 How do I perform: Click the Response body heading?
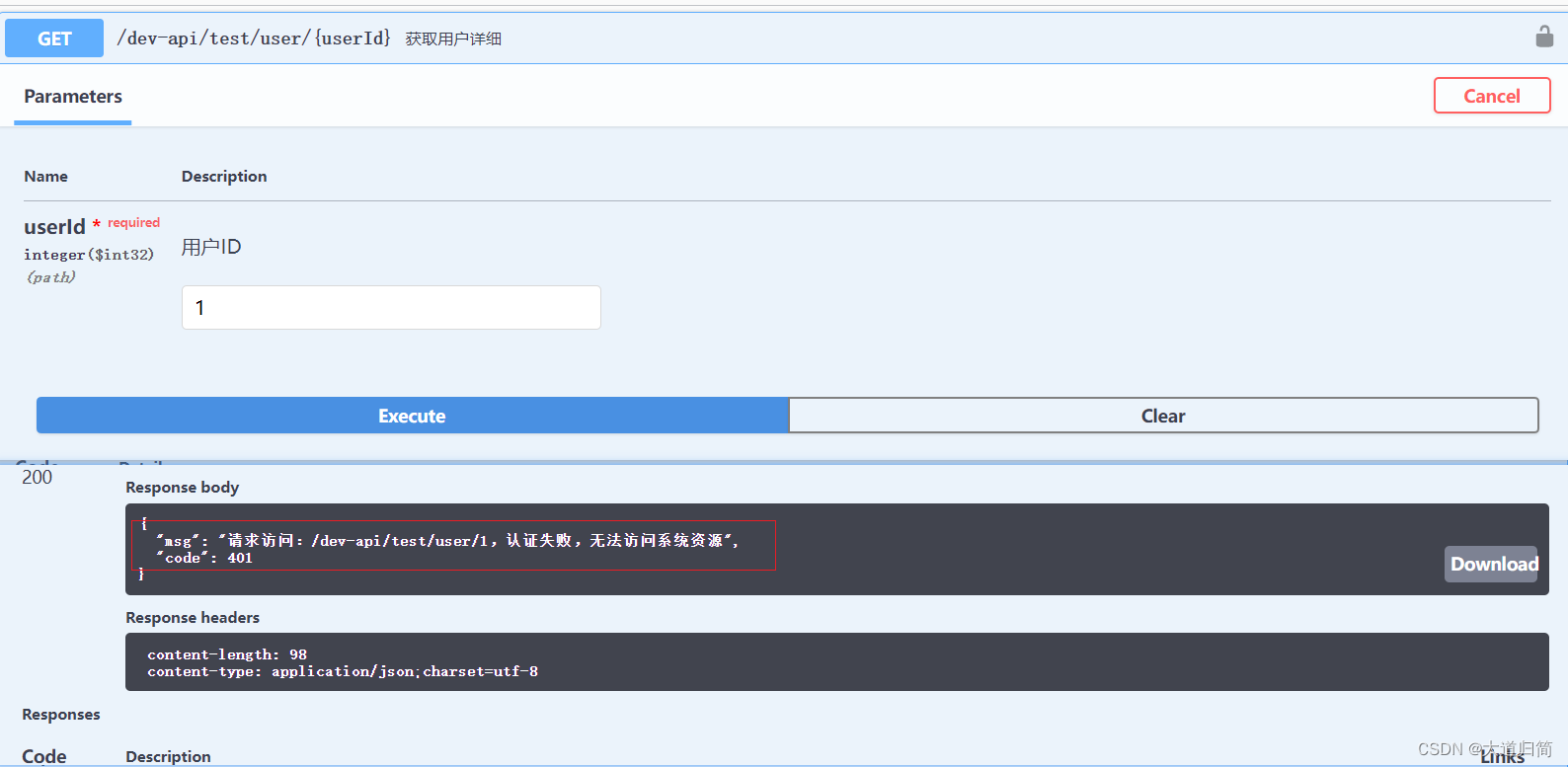[183, 488]
